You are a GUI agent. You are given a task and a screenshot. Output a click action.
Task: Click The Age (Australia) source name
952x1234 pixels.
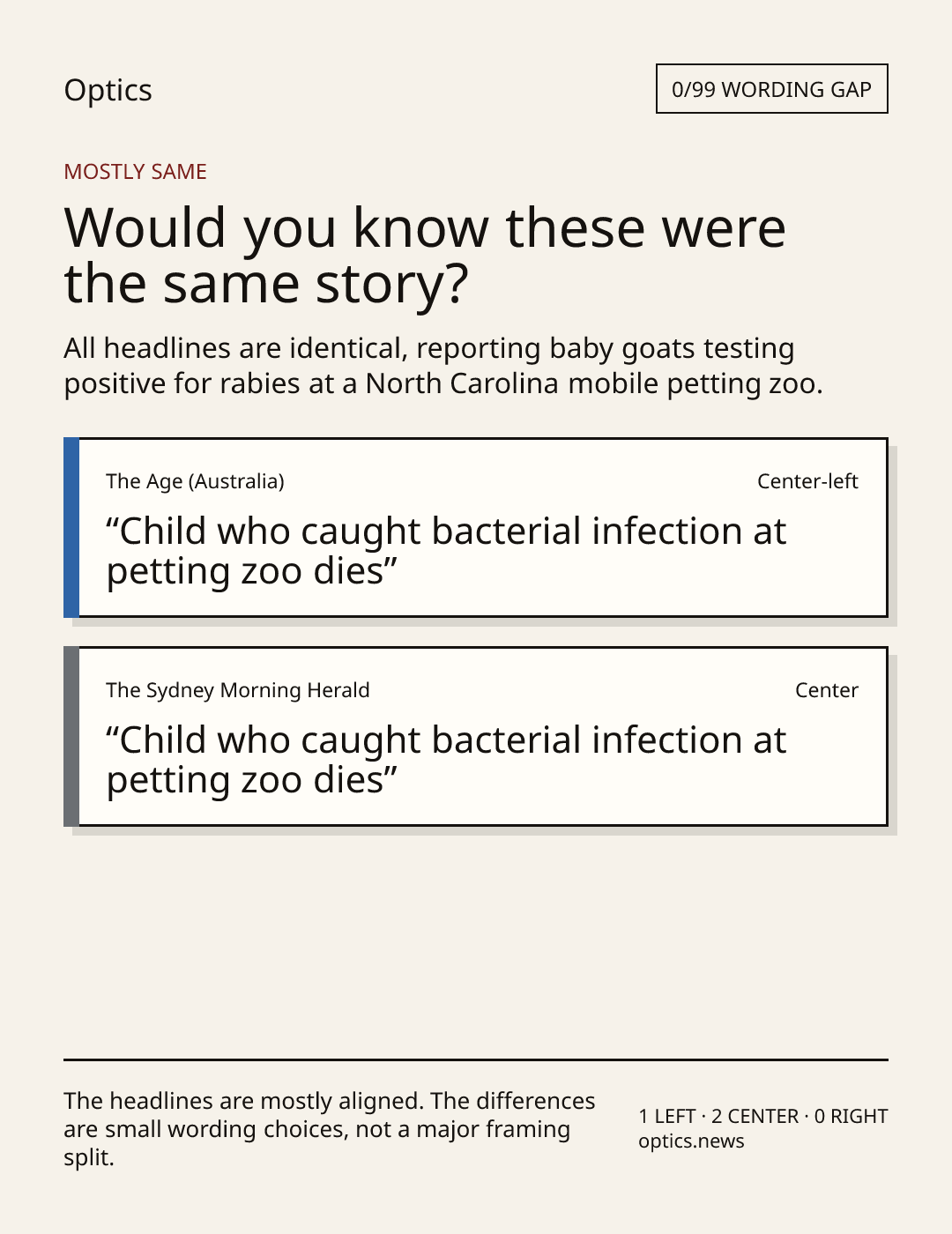pos(195,481)
